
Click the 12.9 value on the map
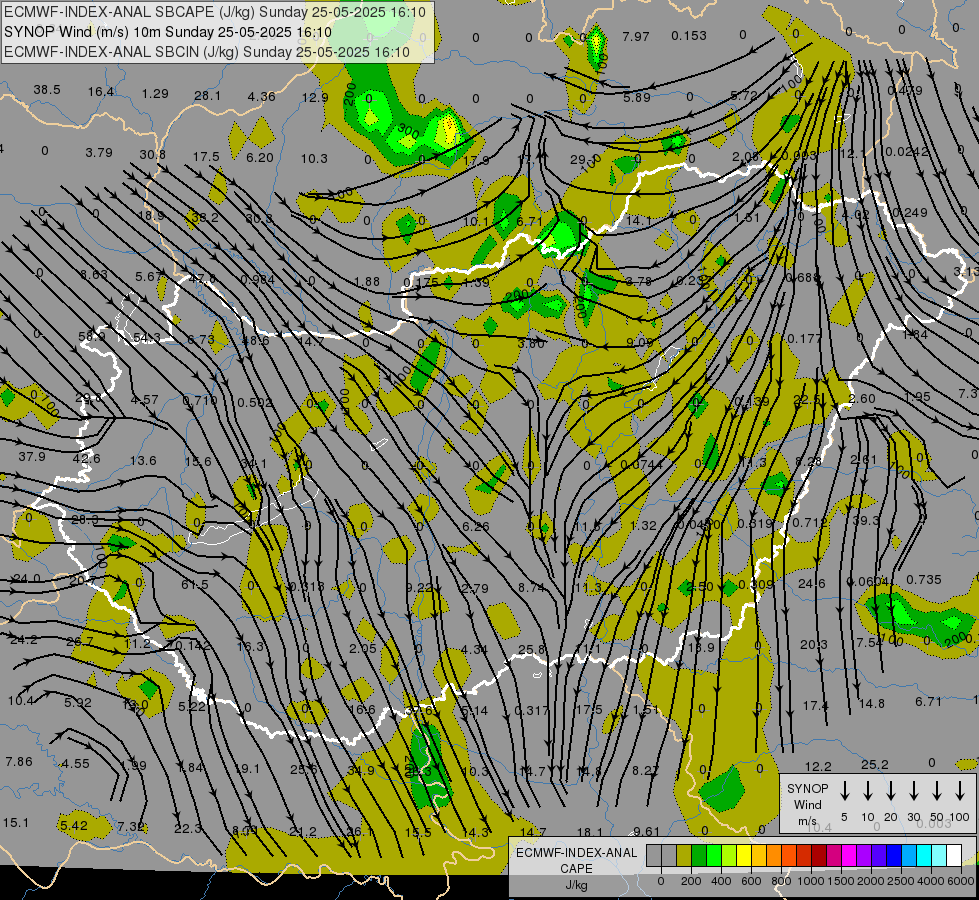315,97
